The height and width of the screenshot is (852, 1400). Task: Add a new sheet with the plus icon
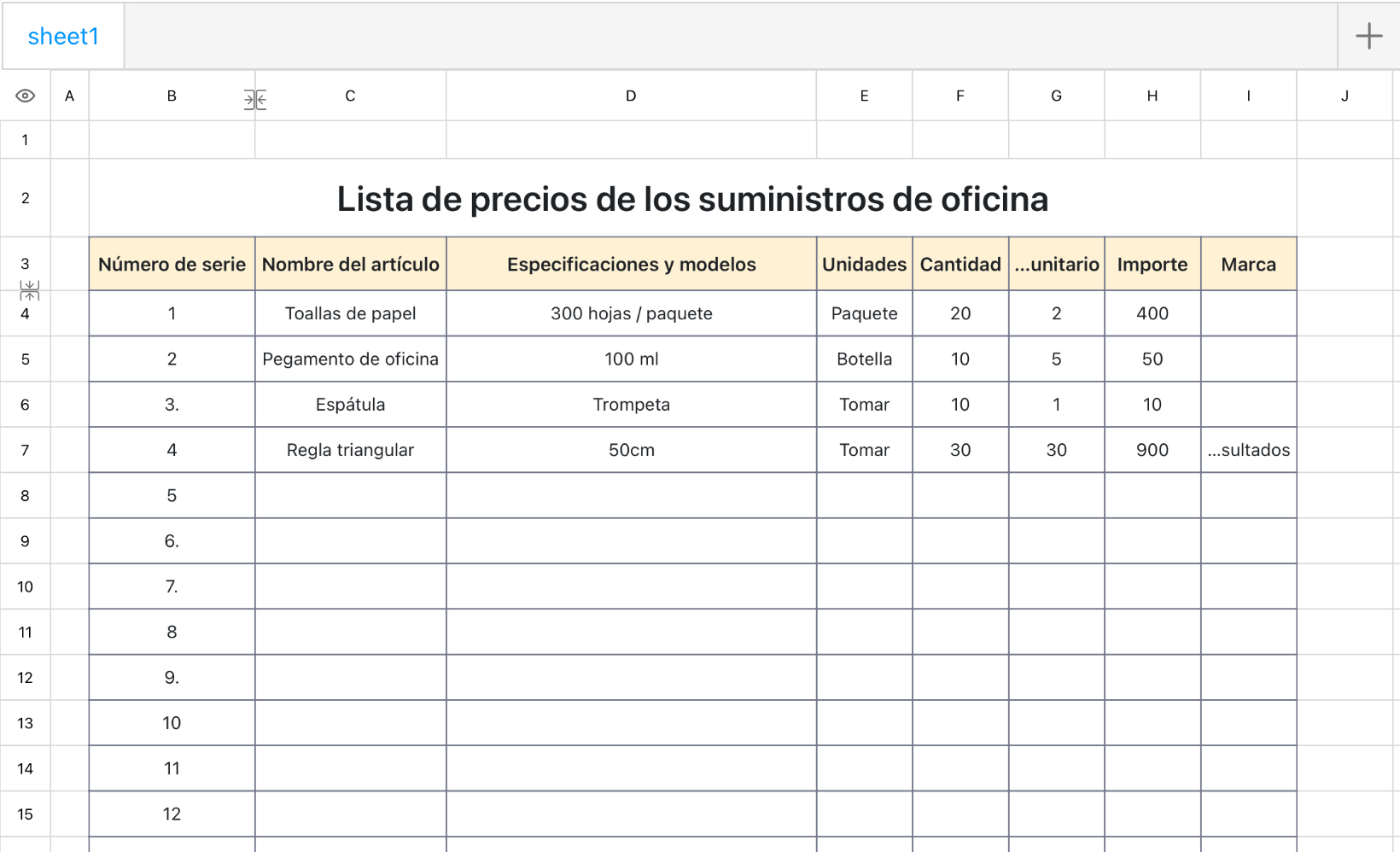pyautogui.click(x=1368, y=36)
